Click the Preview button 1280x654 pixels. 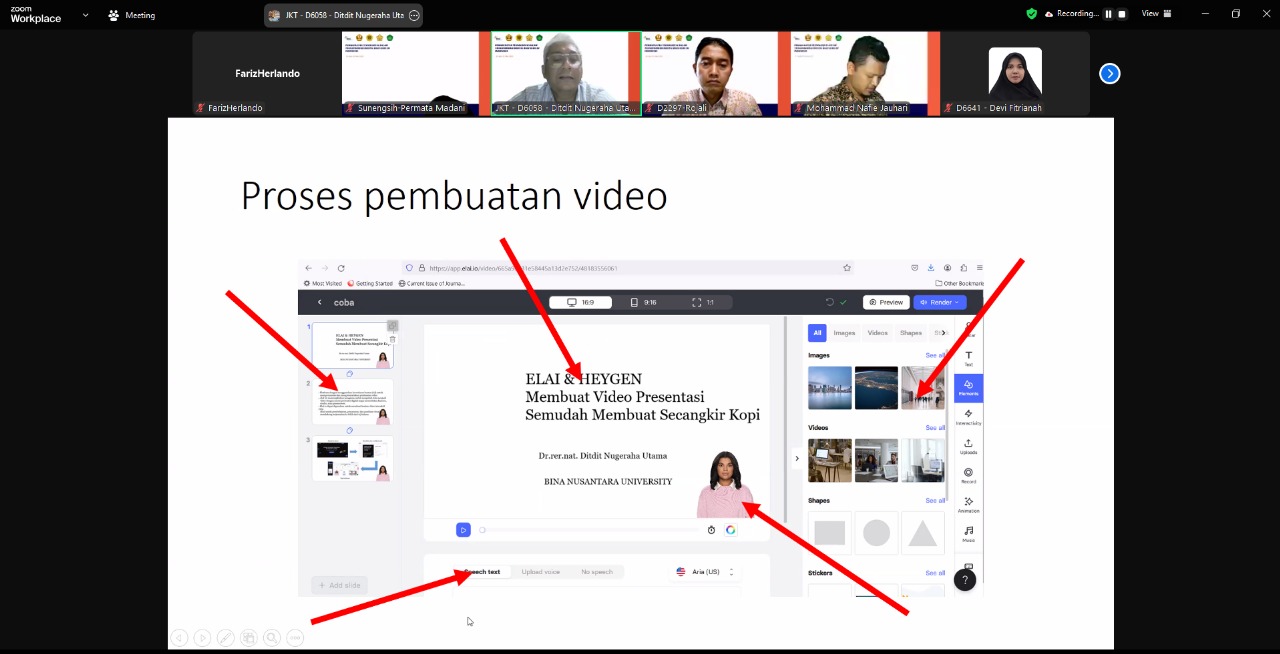point(885,302)
